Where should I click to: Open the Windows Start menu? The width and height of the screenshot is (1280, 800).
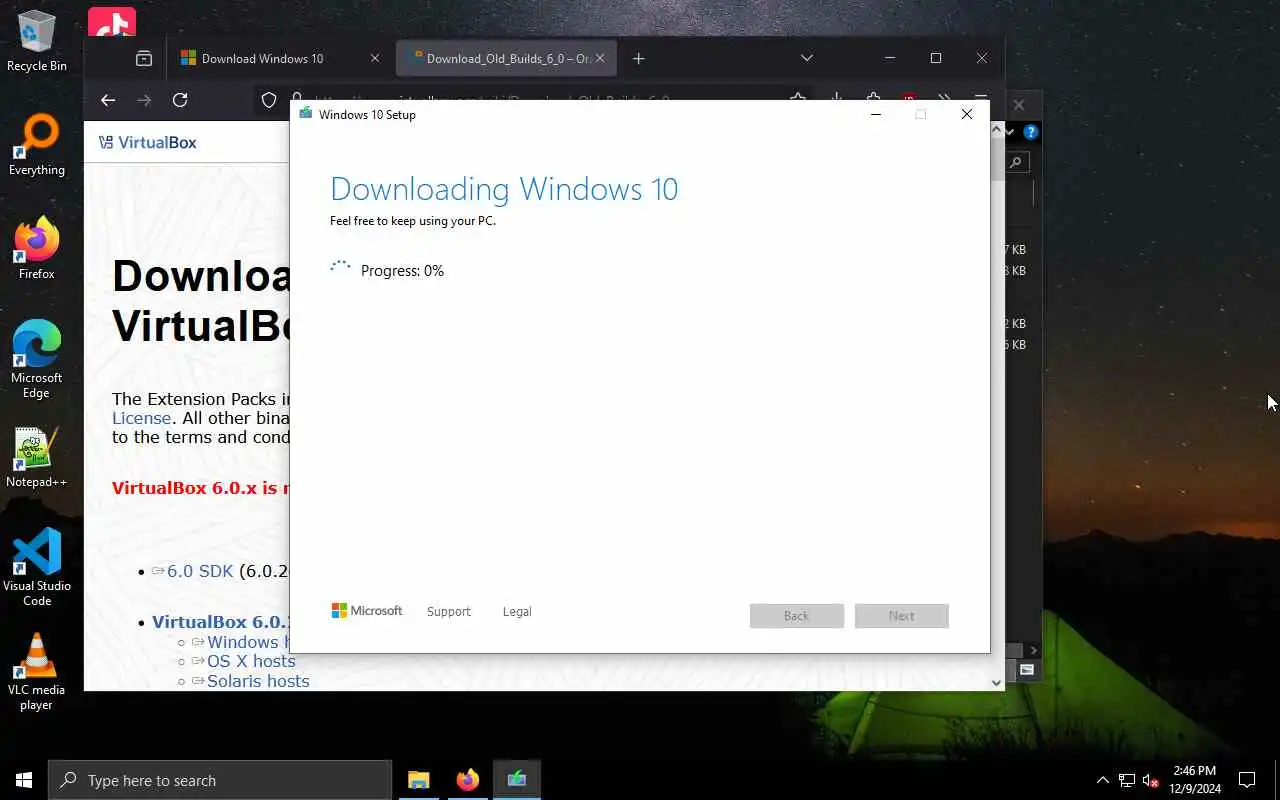pos(24,780)
